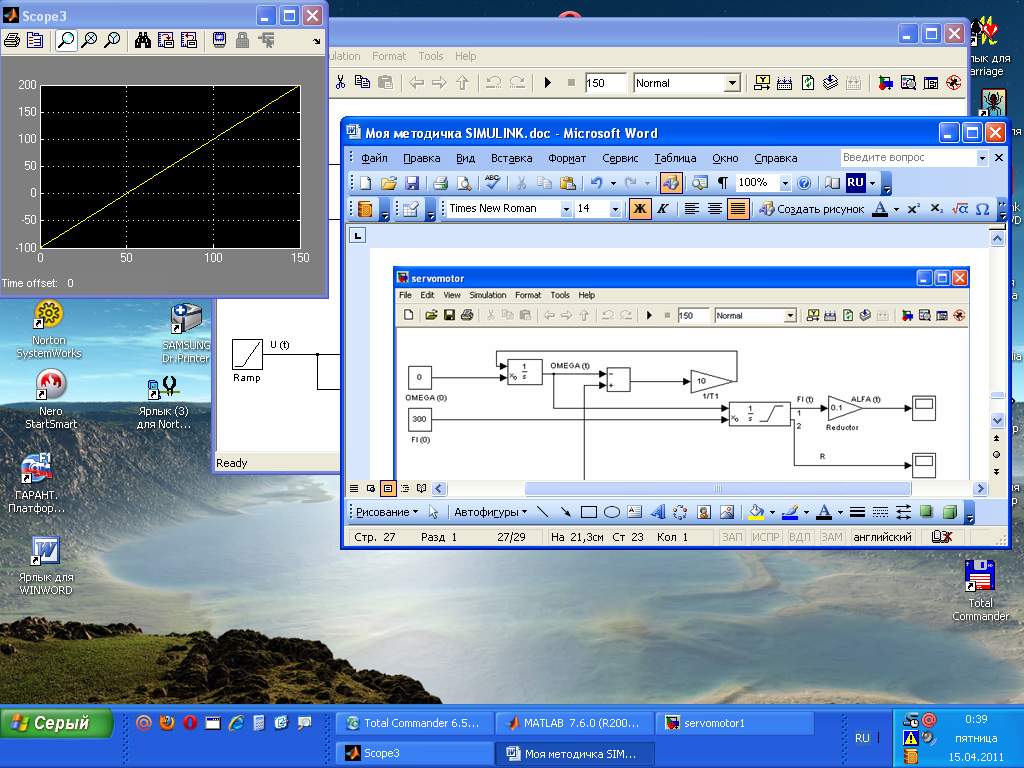Toggle floating scope icon in Scope3
Viewport: 1024px width, 768px height.
(219, 40)
